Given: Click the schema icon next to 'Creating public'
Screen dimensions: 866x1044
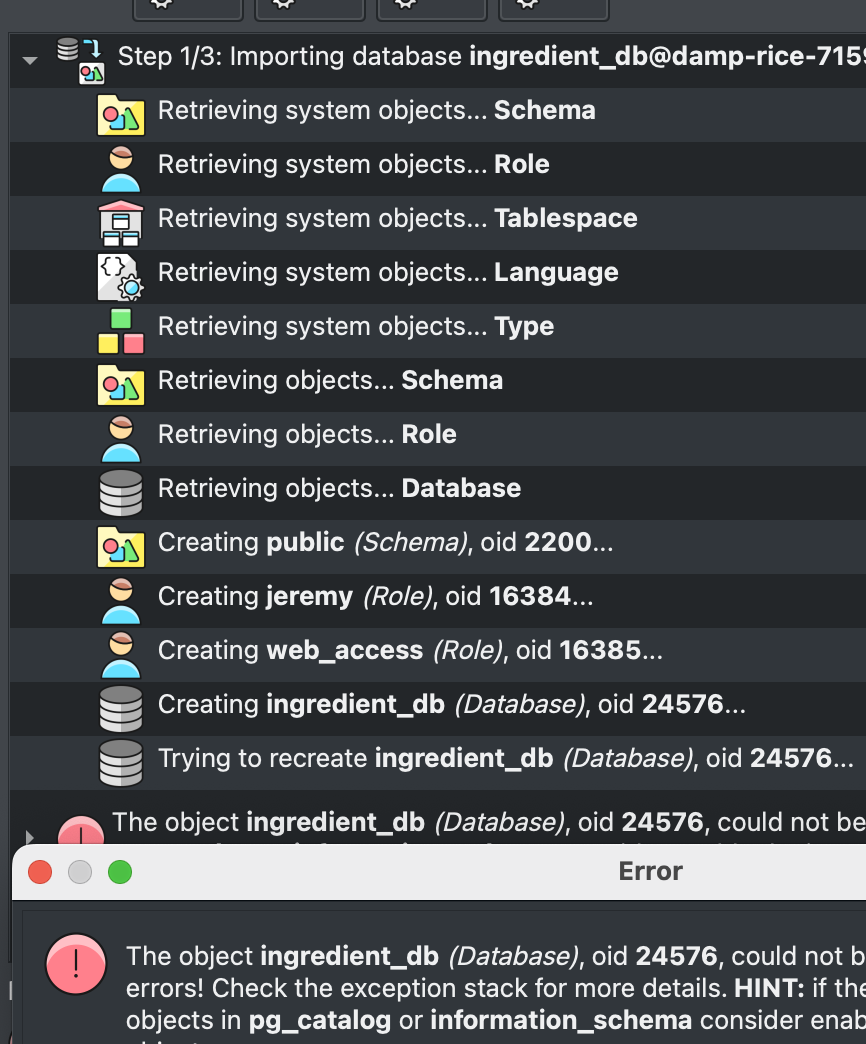Looking at the screenshot, I should (120, 547).
